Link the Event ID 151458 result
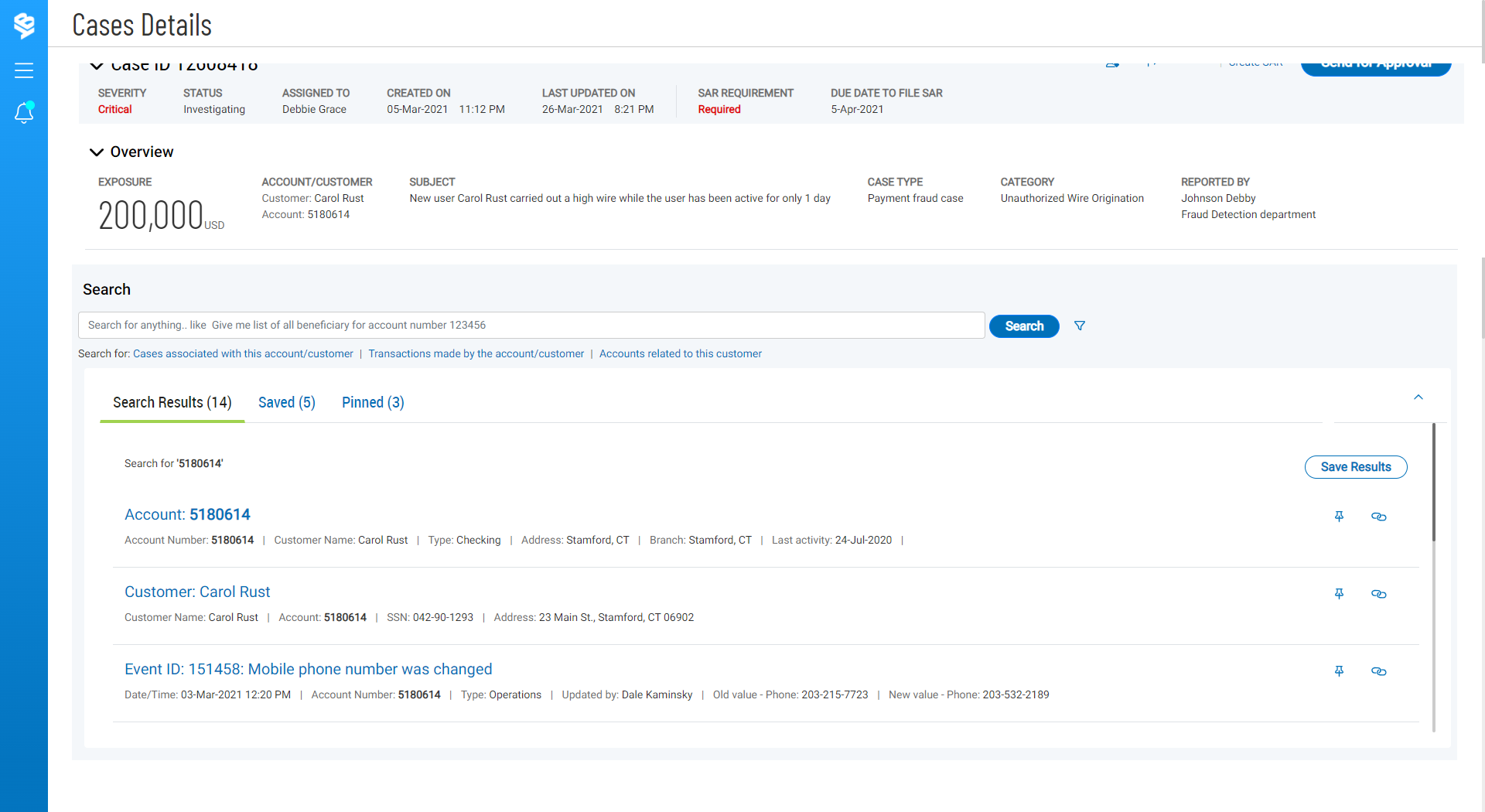The image size is (1485, 812). (x=1378, y=671)
